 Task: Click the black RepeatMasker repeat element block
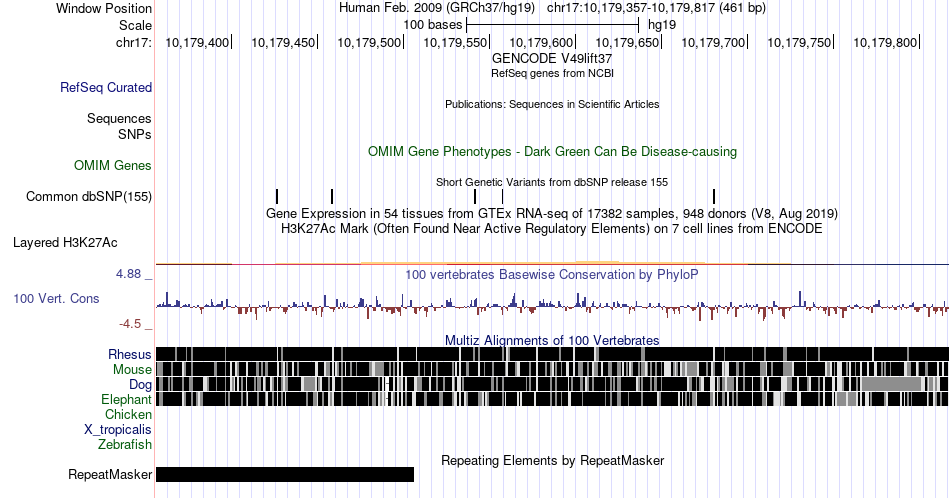point(285,474)
